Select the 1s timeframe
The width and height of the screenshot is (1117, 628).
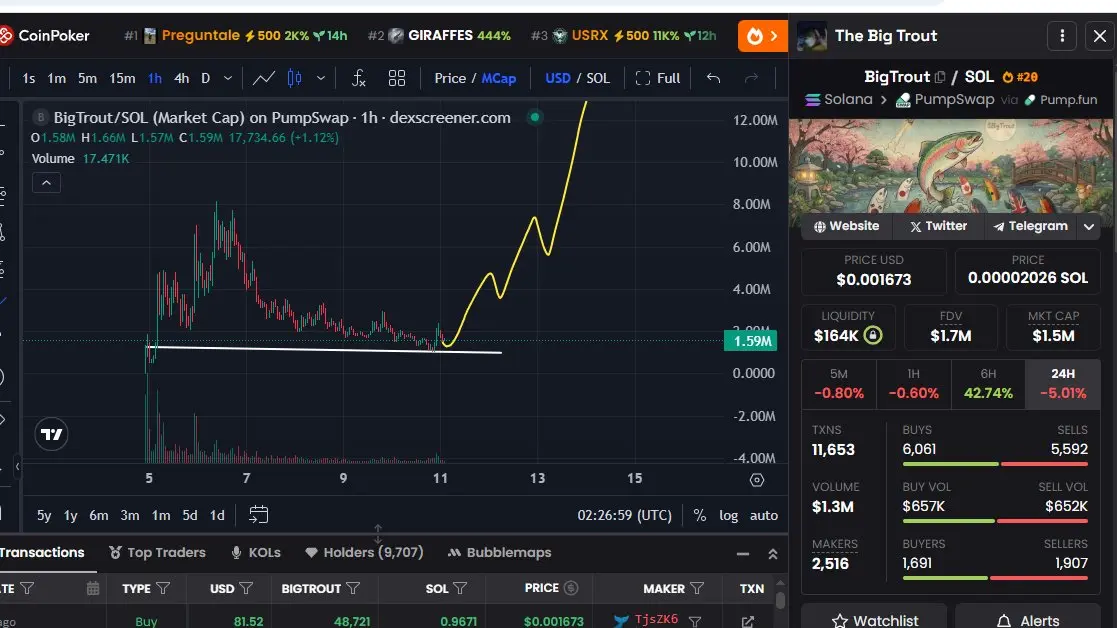point(28,78)
